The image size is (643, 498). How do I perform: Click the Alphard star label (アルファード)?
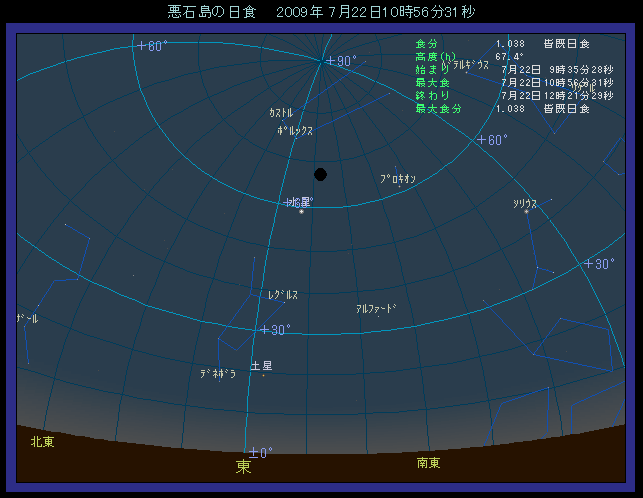click(376, 309)
